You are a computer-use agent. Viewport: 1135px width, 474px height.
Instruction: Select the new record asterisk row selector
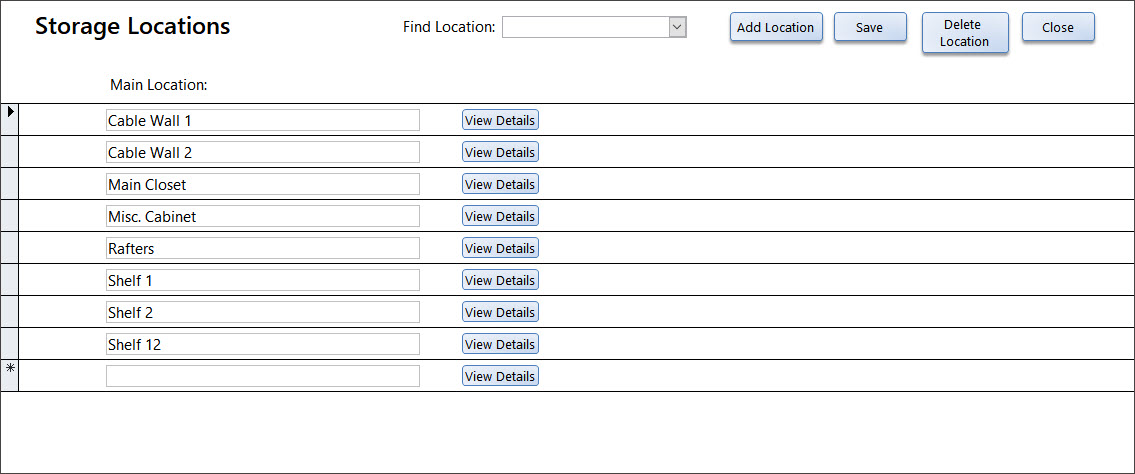pos(9,376)
